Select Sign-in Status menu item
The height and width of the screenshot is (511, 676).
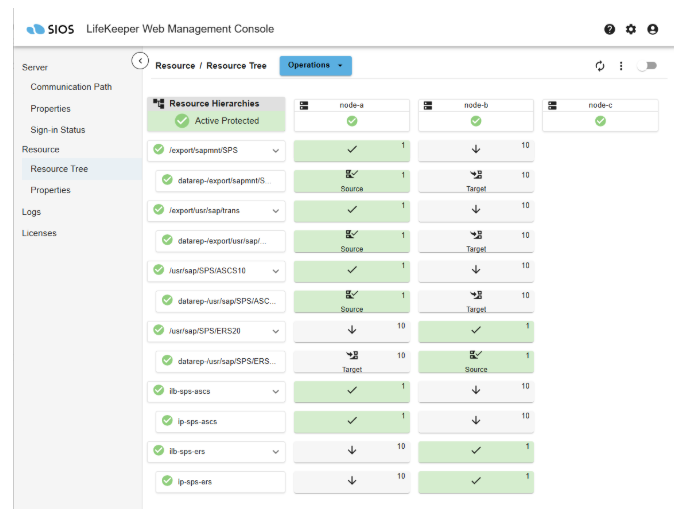[x=57, y=130]
